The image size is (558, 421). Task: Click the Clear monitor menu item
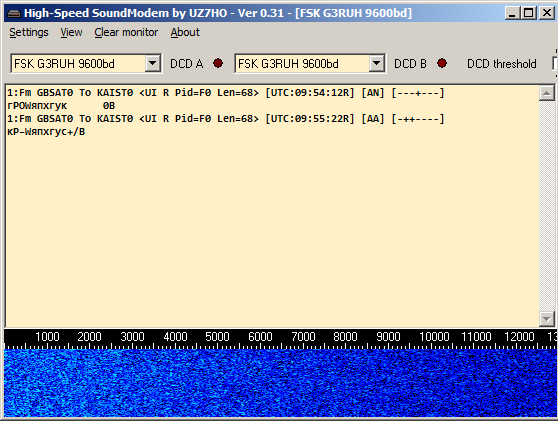coord(126,32)
